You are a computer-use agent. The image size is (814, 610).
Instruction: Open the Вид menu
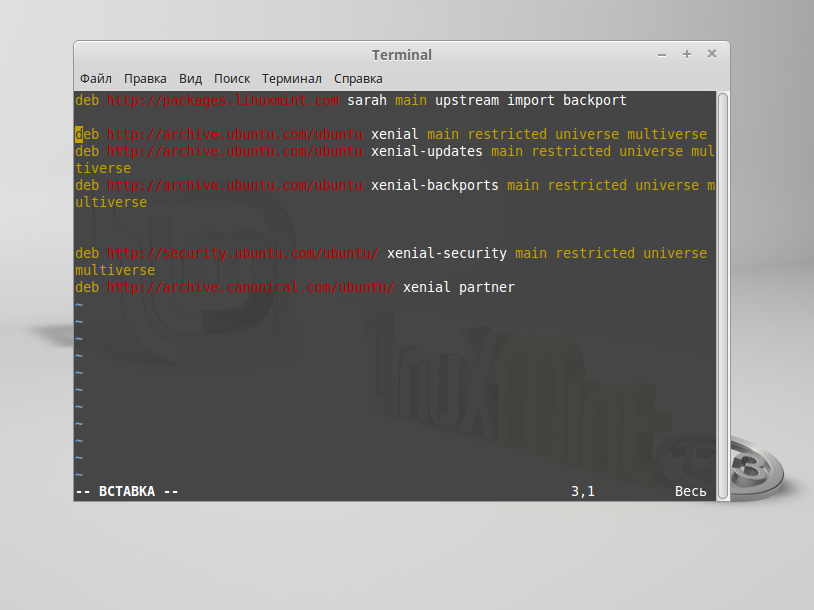[190, 78]
